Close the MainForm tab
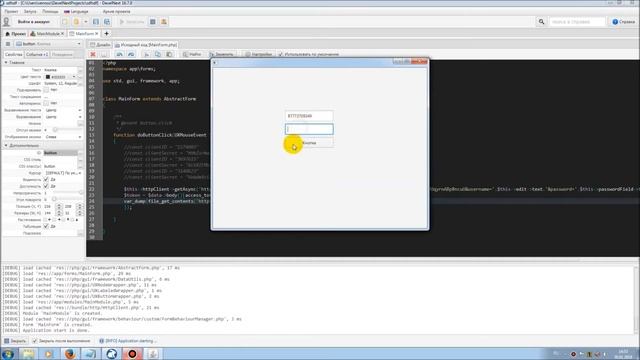 97,33
